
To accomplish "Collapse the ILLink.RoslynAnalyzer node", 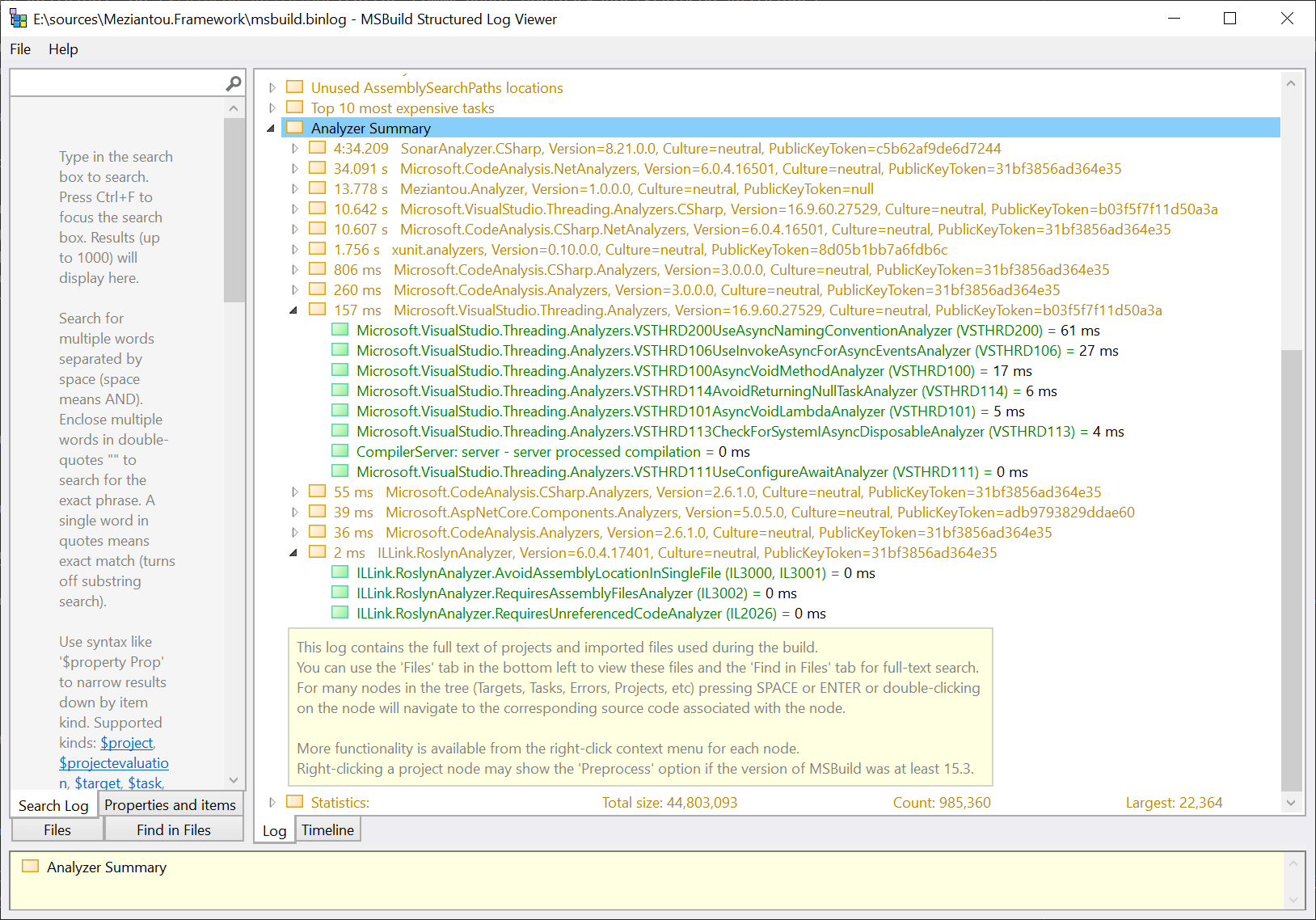I will 293,553.
